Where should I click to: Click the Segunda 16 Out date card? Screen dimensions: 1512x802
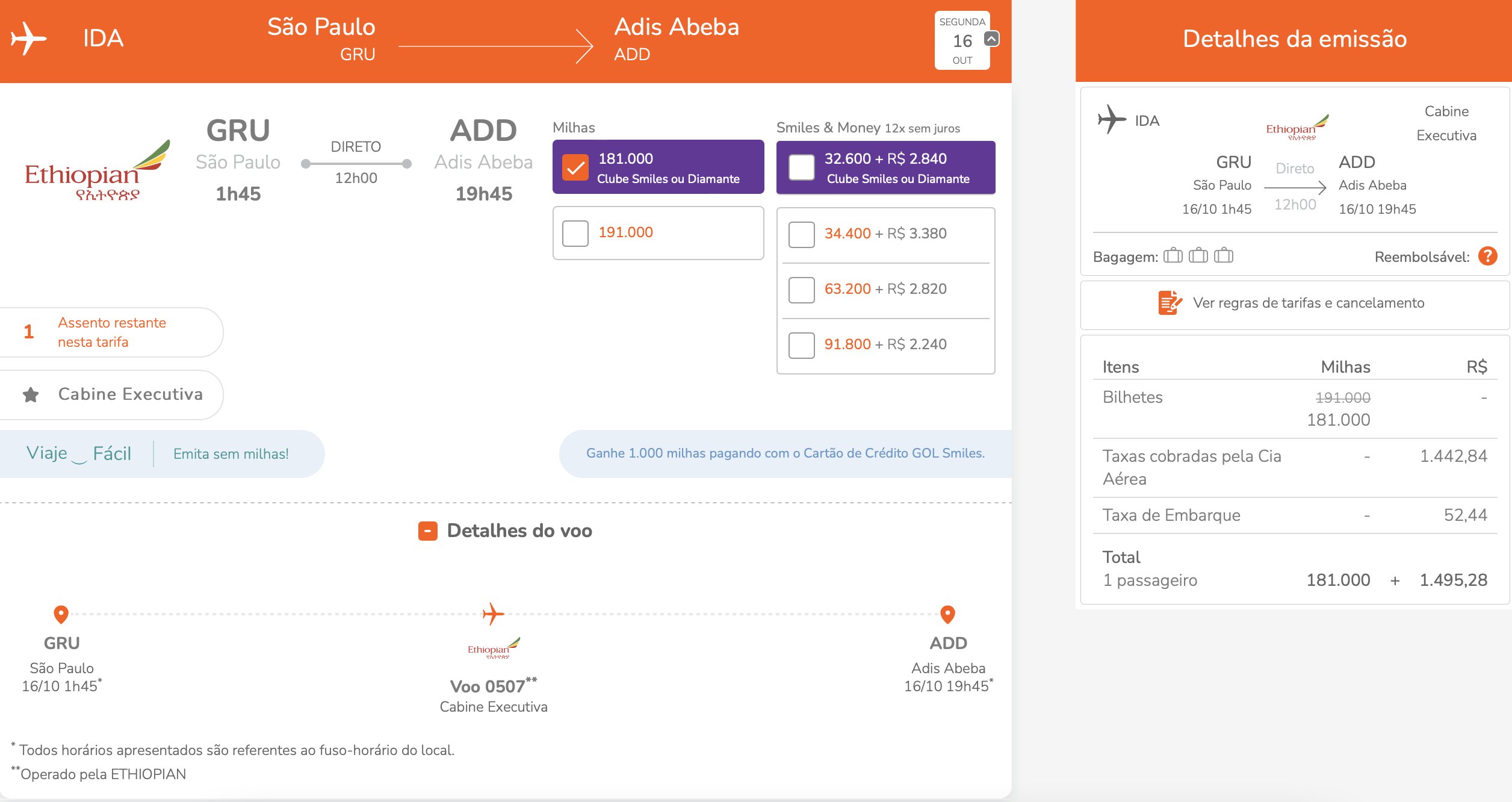(x=962, y=40)
